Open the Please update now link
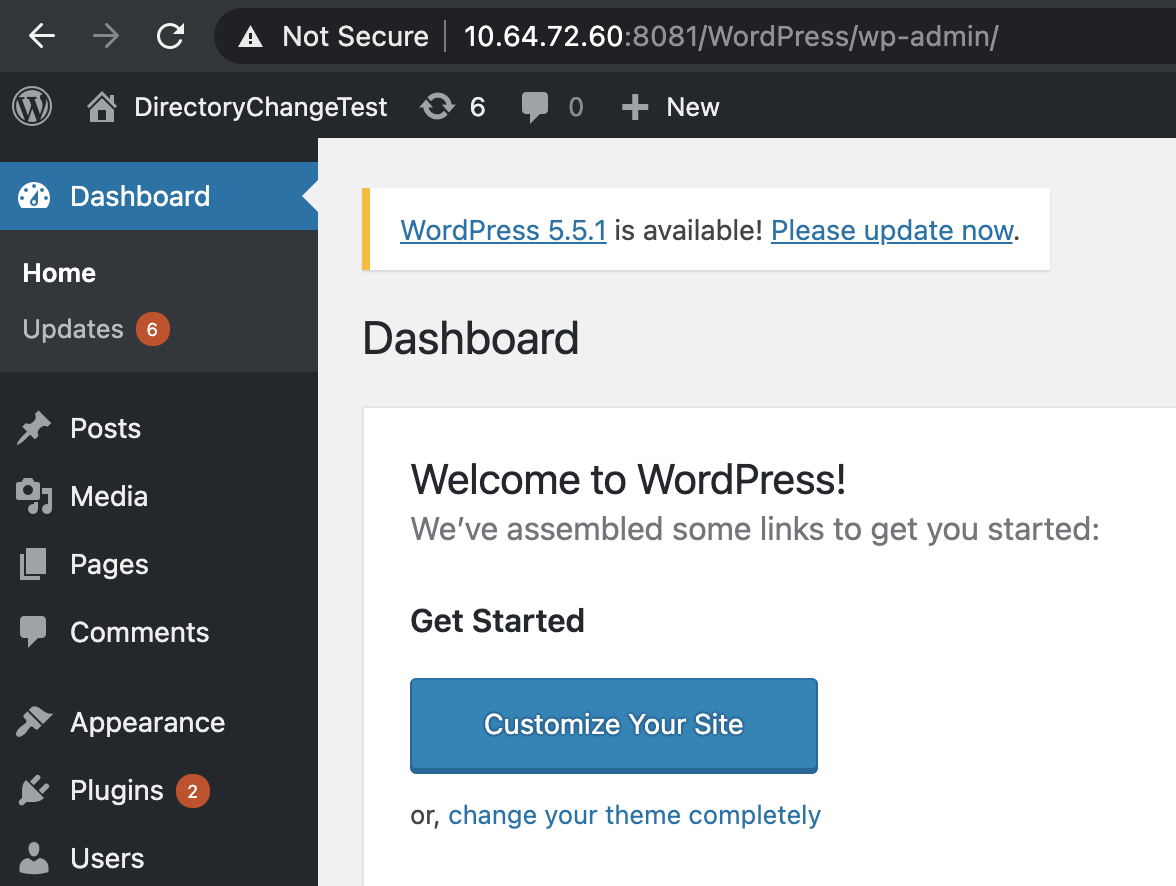Viewport: 1176px width, 886px height. pos(891,230)
